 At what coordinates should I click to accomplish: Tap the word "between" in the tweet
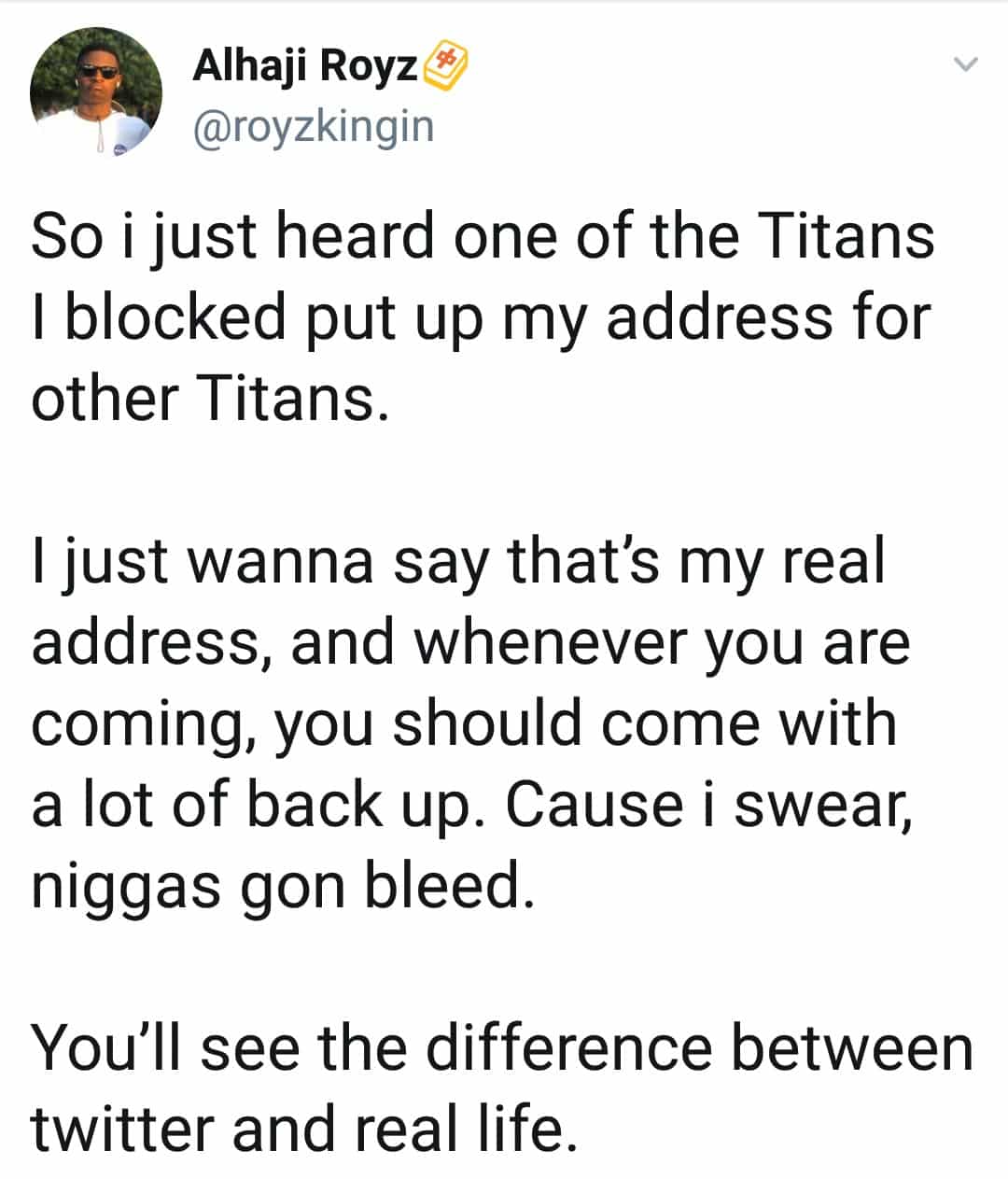(851, 1048)
